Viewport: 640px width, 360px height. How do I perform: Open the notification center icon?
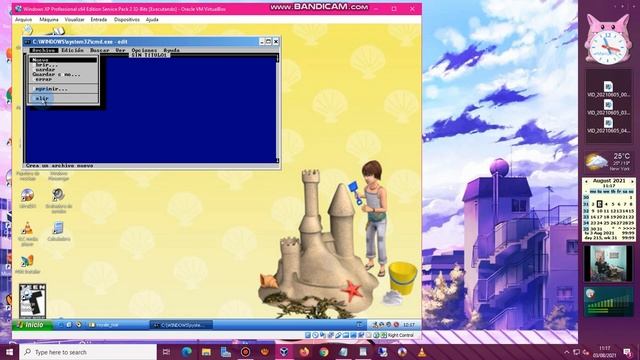[627, 352]
